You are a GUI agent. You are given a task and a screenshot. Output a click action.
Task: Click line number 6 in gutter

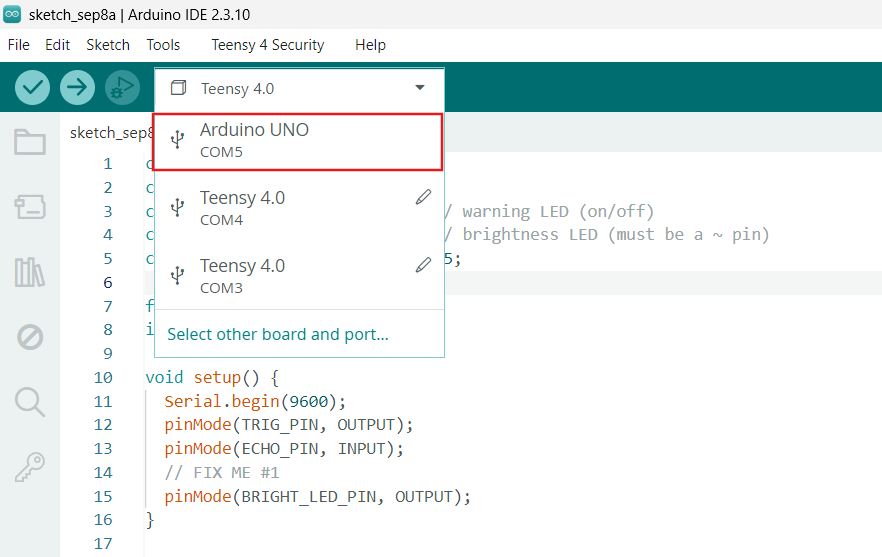[108, 282]
